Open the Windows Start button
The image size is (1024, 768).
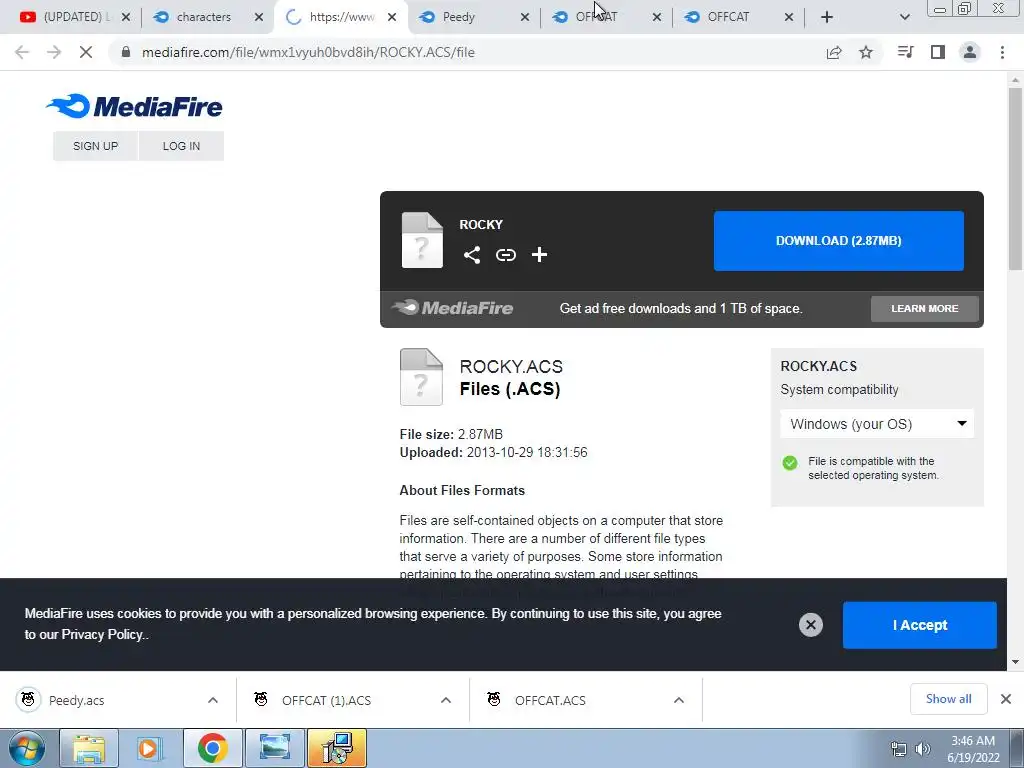(x=27, y=748)
